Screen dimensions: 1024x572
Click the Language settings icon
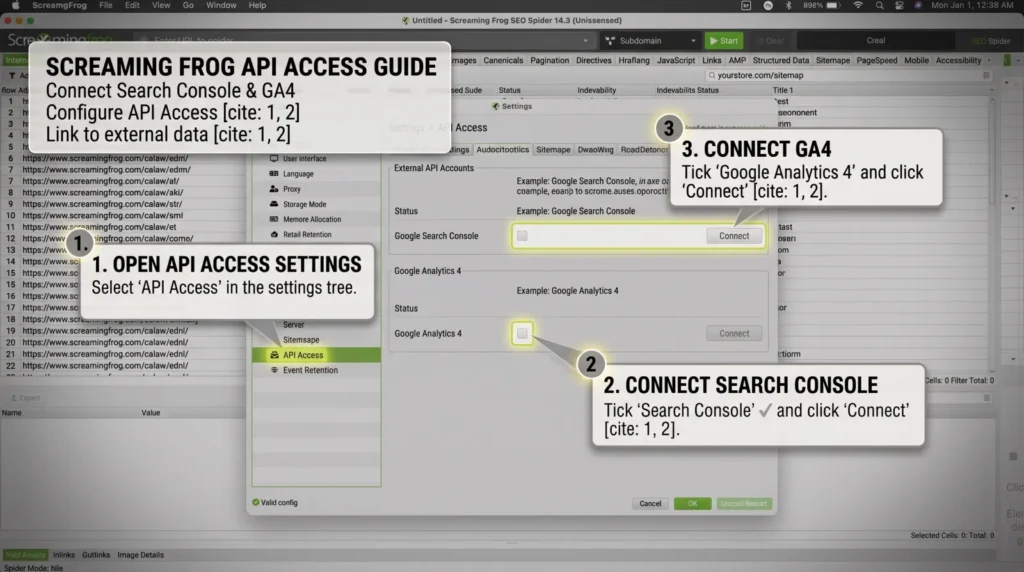click(274, 174)
